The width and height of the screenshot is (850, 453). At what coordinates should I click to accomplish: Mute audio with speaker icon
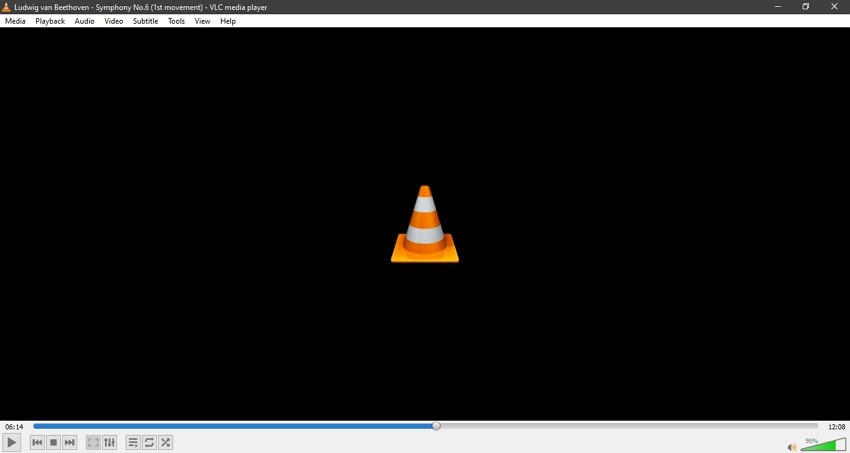pyautogui.click(x=792, y=447)
